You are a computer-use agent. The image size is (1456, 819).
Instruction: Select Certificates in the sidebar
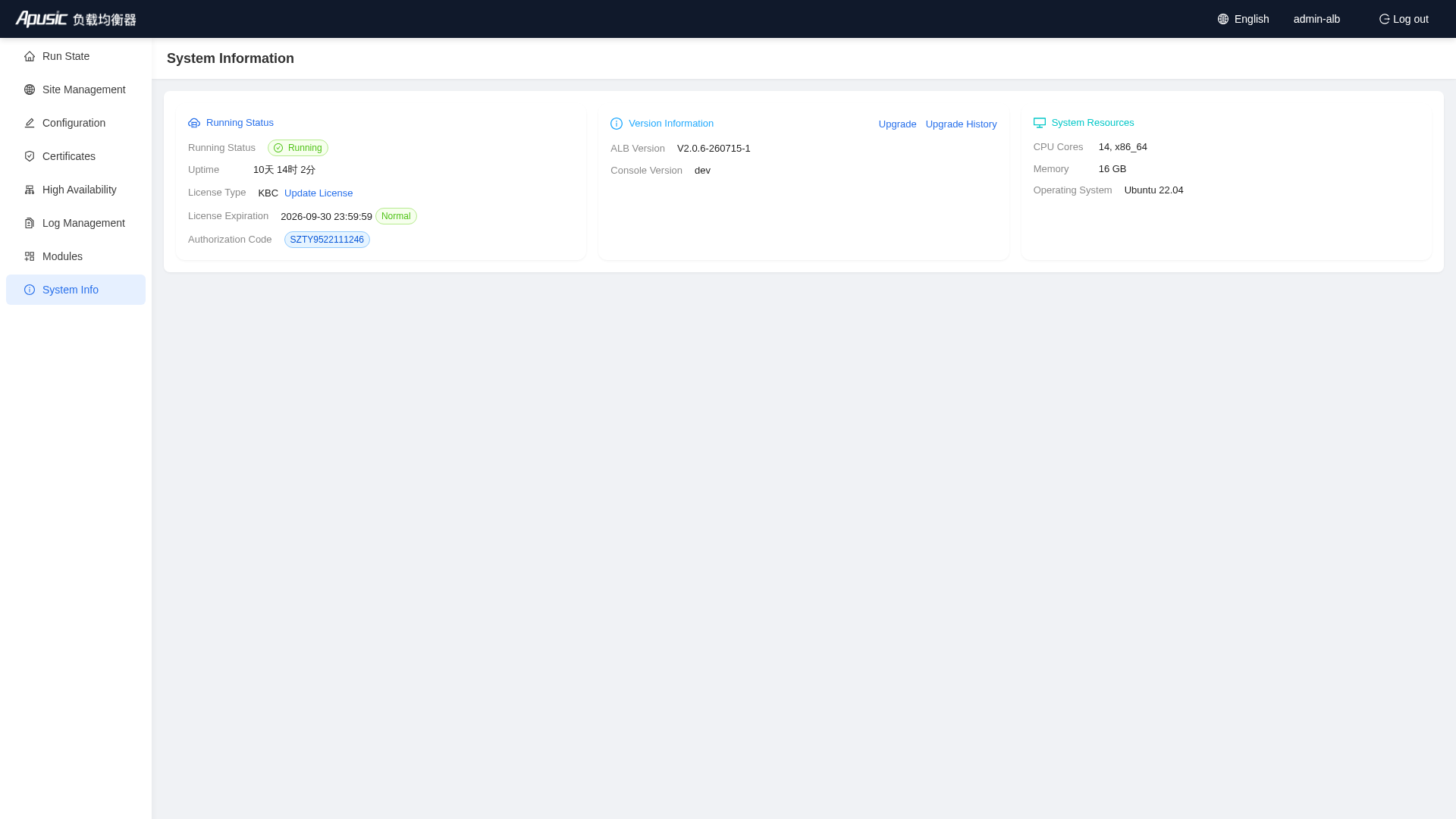pyautogui.click(x=76, y=156)
